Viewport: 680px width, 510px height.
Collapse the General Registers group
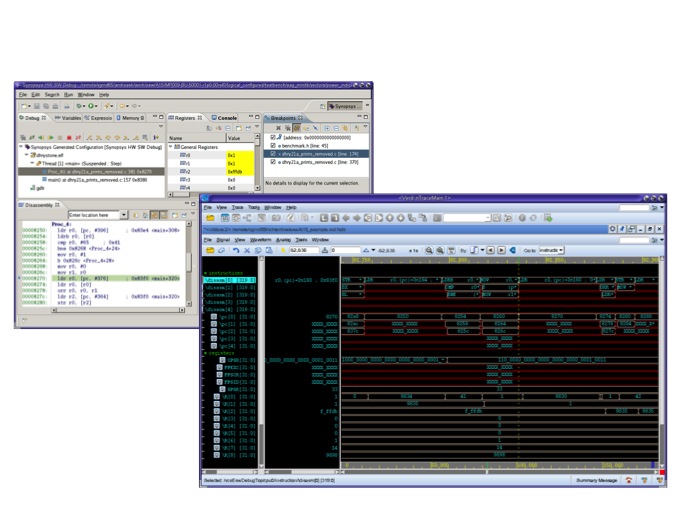[x=171, y=147]
